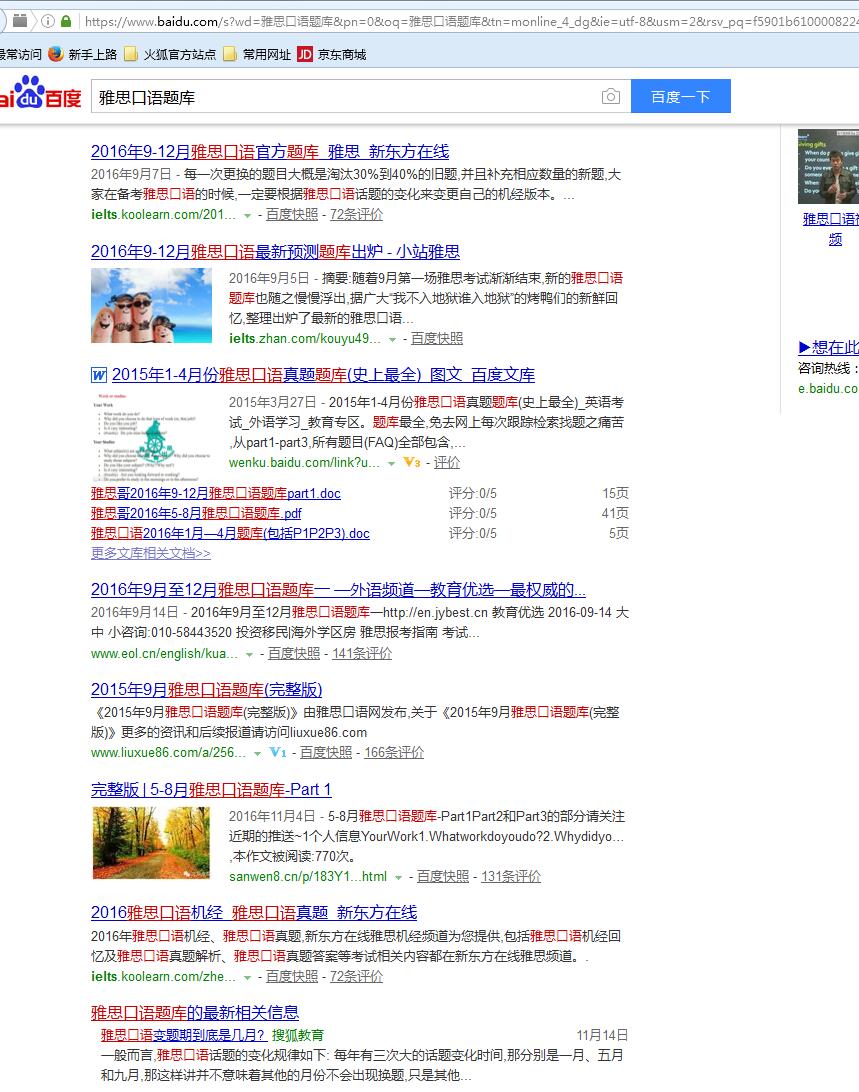Click the video thumbnail in the right sidebar
Screen dimensions: 859x1092
828,166
